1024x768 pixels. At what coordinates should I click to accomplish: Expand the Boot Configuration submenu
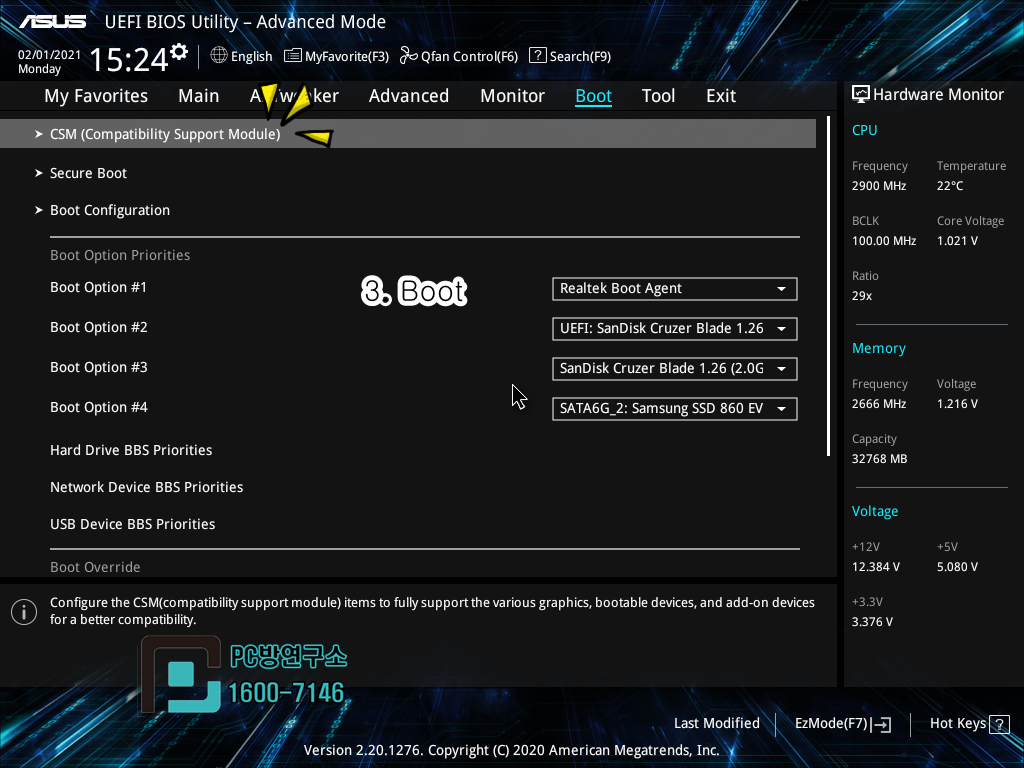110,210
